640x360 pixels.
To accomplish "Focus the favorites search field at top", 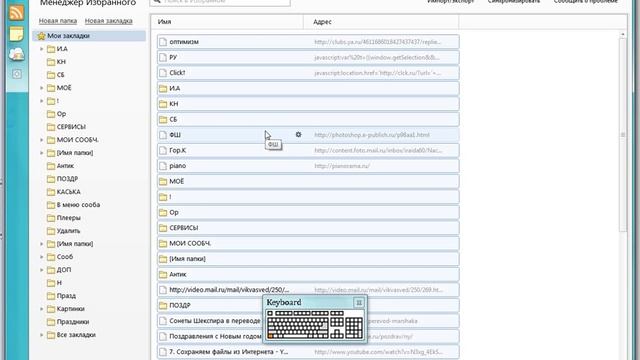I will pyautogui.click(x=220, y=2).
